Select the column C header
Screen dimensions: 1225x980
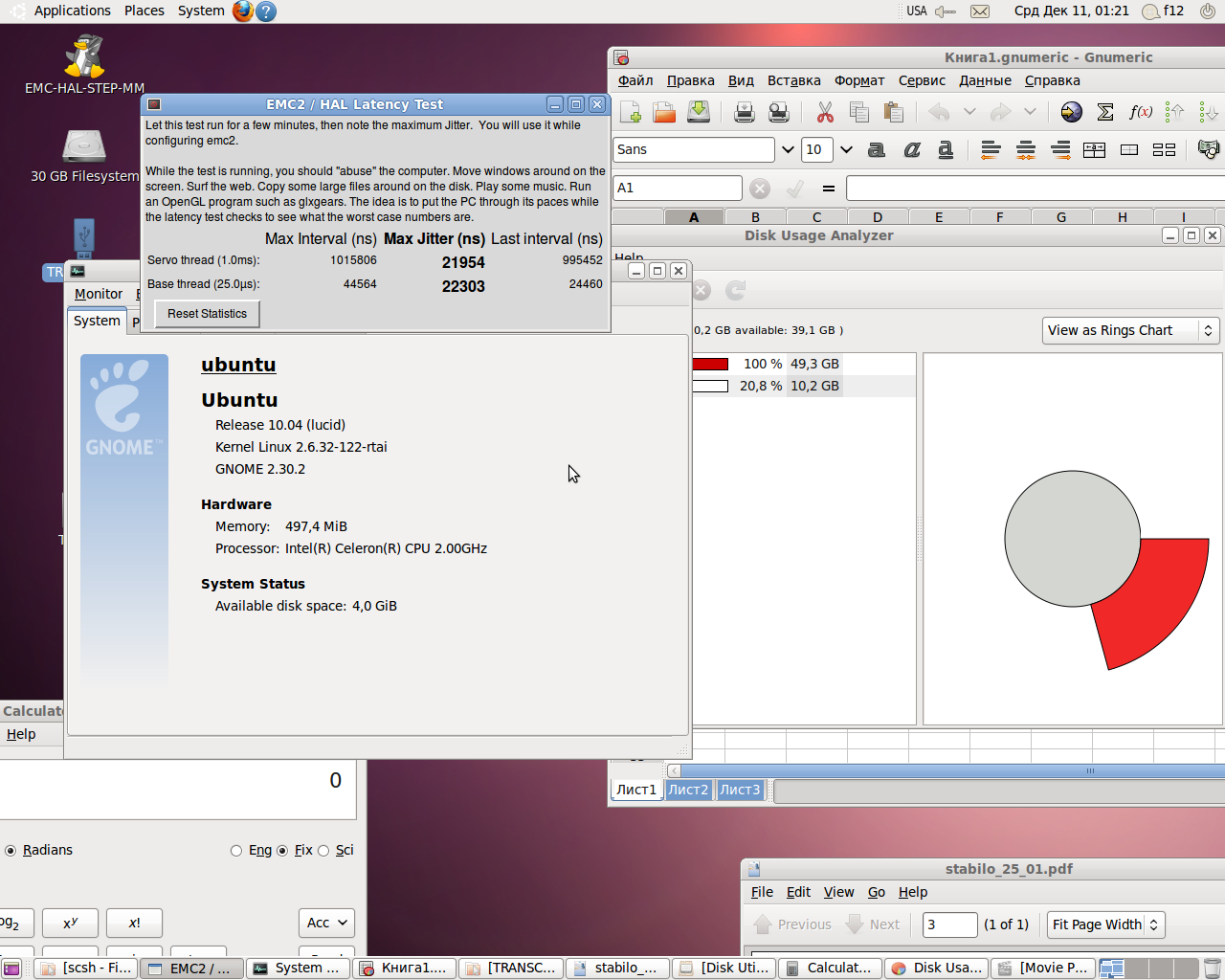coord(816,217)
